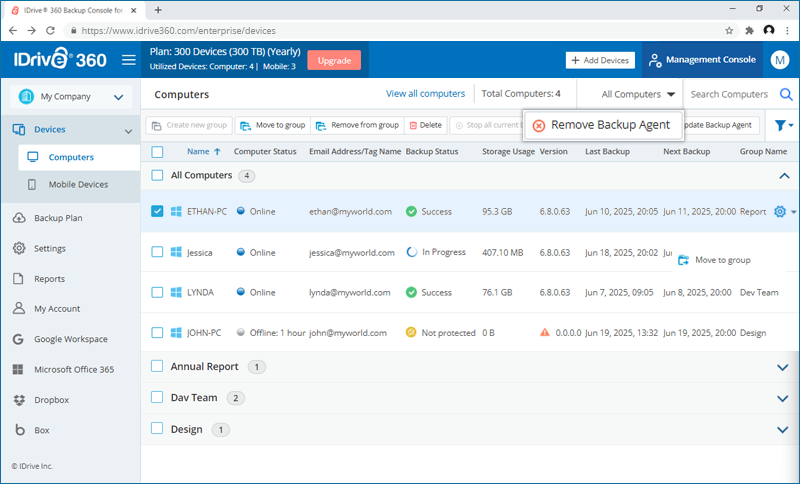Open the My Company dropdown

click(71, 97)
